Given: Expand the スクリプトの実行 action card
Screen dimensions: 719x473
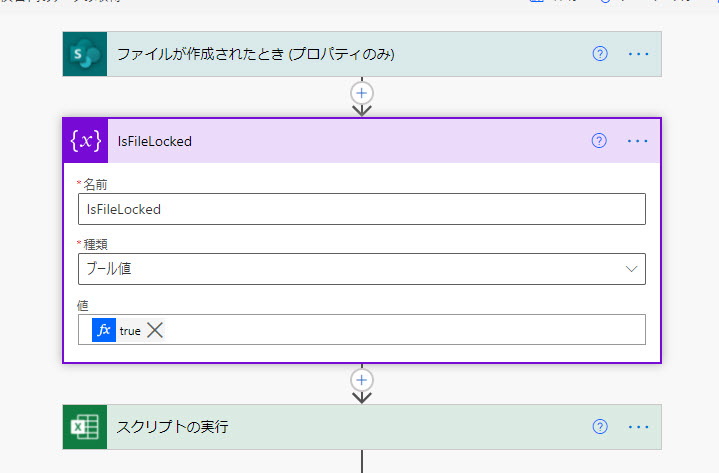Looking at the screenshot, I should [x=348, y=427].
